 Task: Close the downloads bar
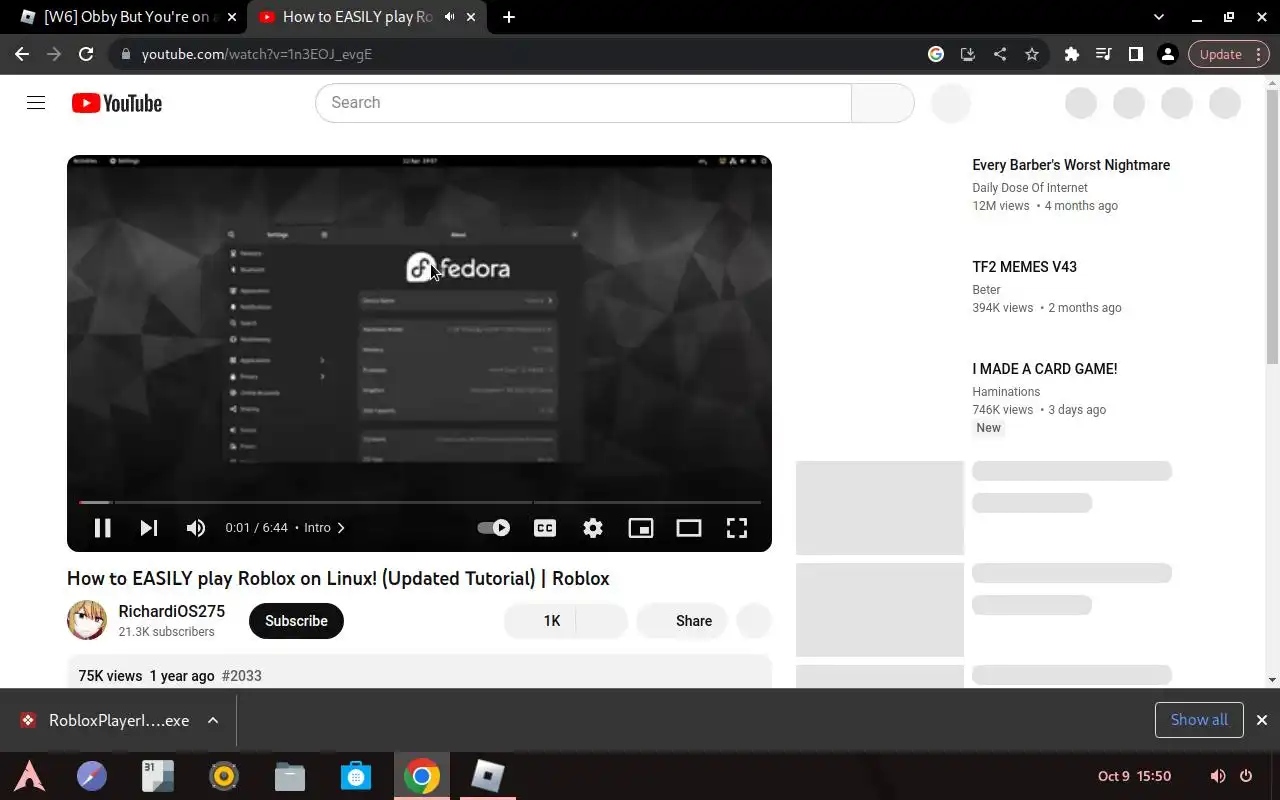coord(1262,720)
